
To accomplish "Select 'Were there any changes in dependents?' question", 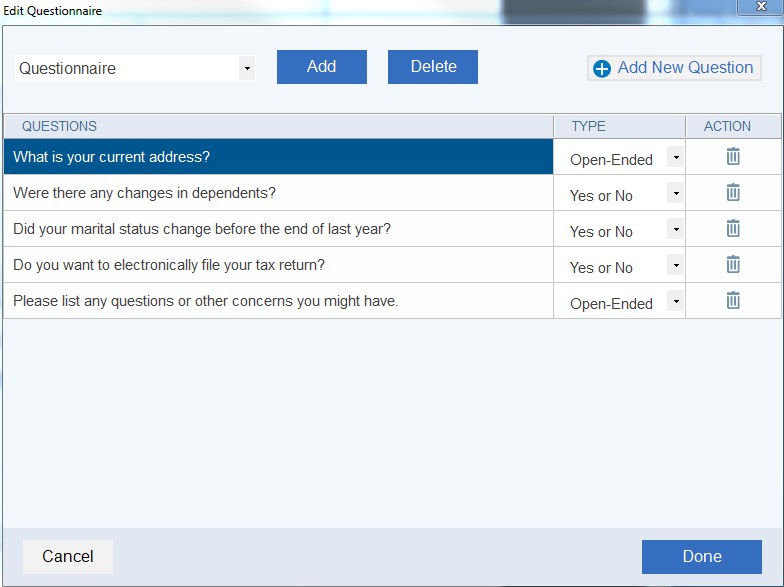I will pos(278,192).
